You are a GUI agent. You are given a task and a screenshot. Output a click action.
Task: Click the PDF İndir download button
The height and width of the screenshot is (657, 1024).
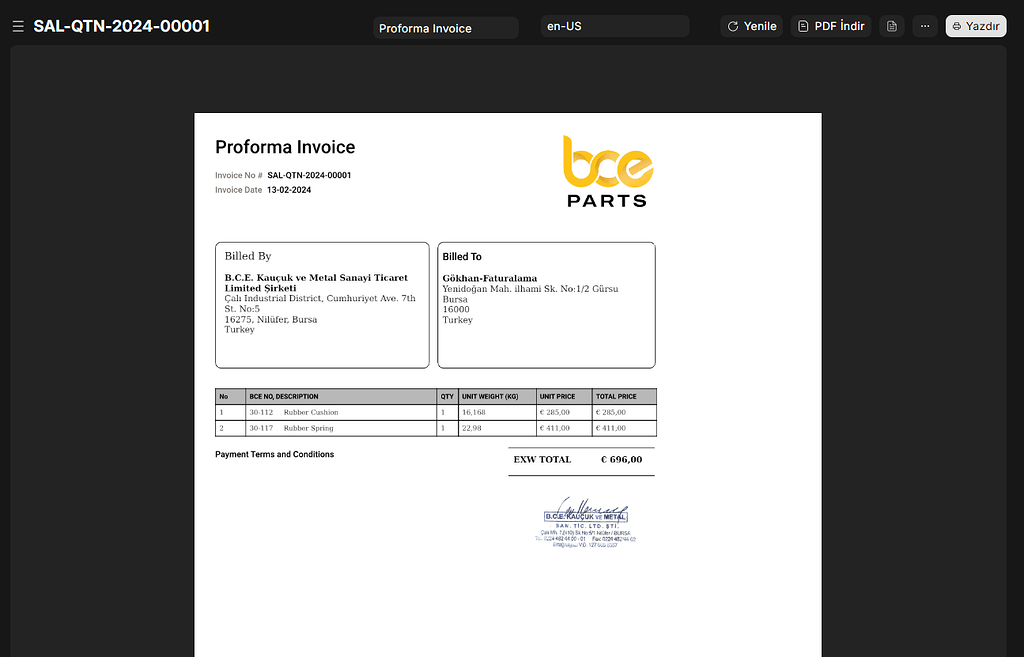point(831,26)
